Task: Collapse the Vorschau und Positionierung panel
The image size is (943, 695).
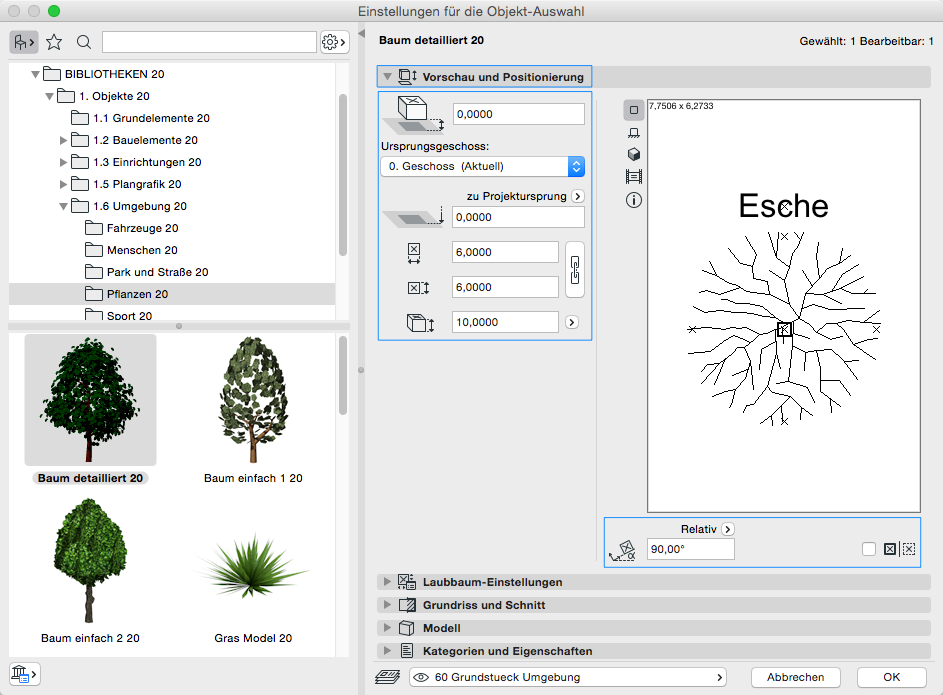Action: [386, 76]
